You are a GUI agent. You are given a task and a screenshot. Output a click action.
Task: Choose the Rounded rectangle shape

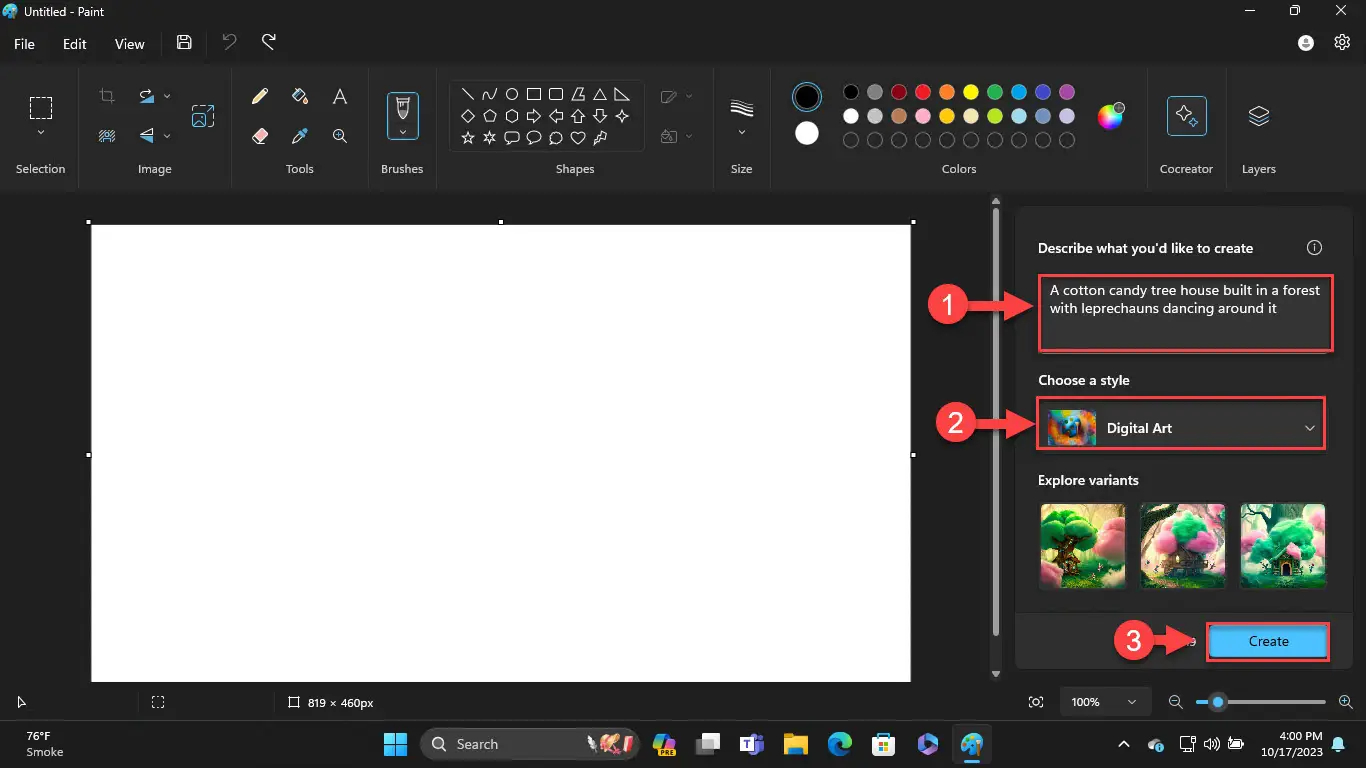[x=556, y=94]
